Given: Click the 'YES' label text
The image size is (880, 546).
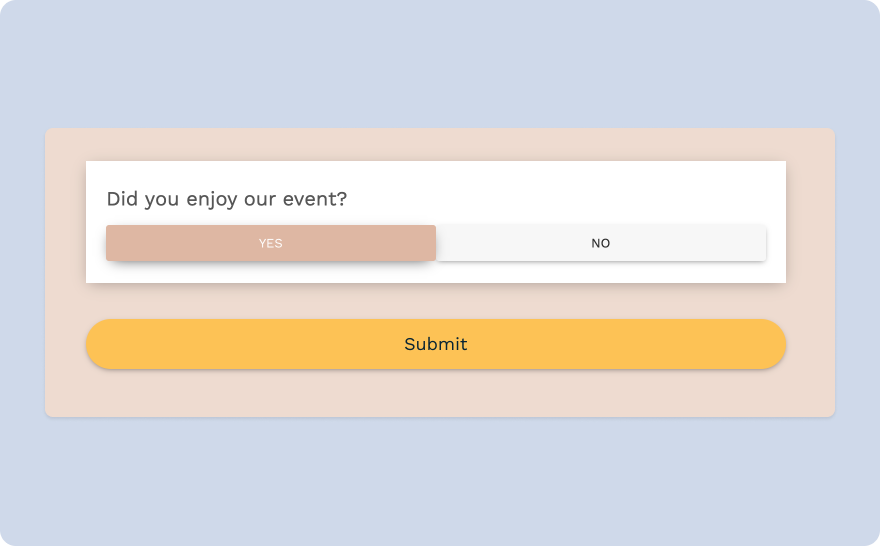Looking at the screenshot, I should [x=271, y=243].
